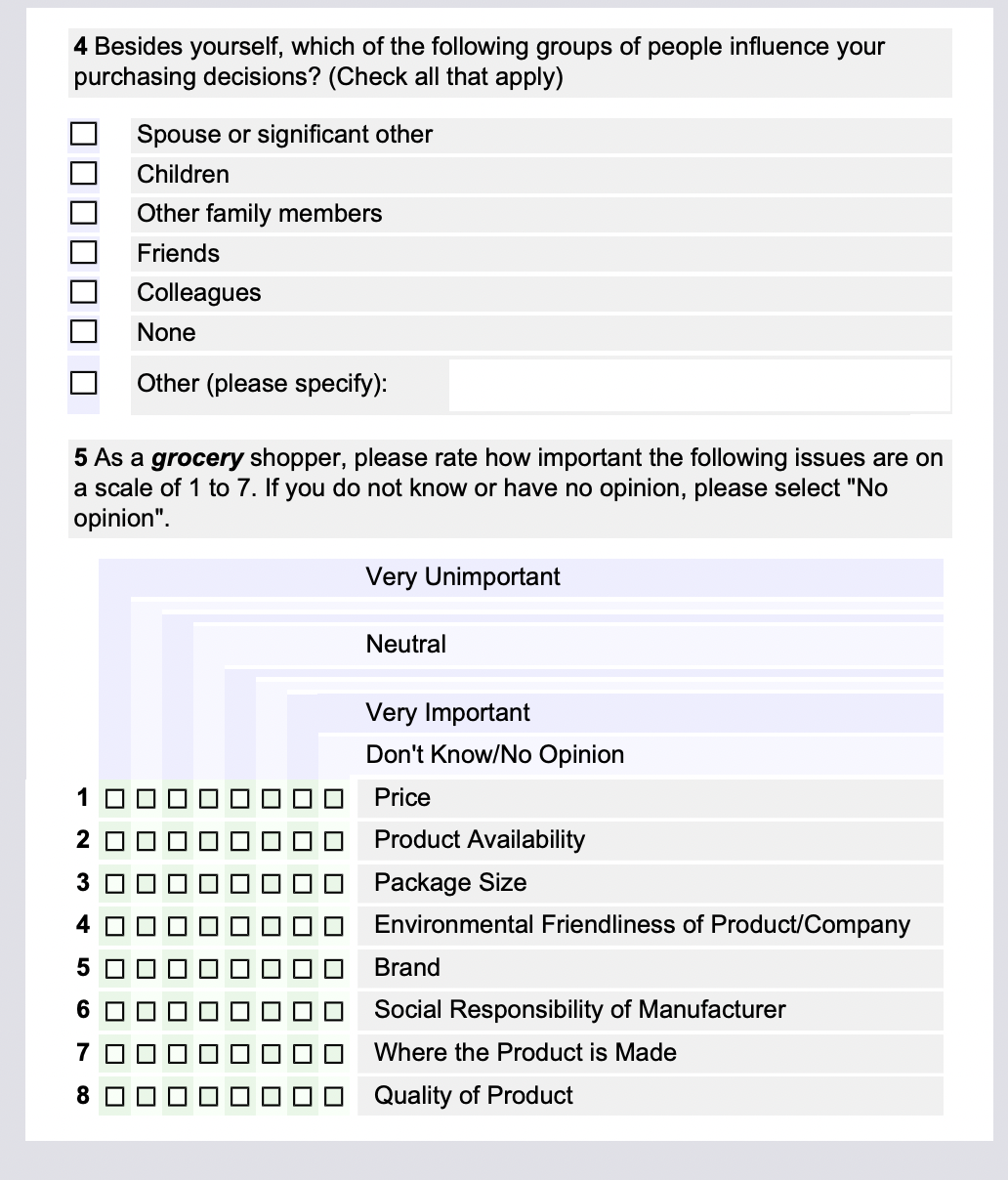
Task: Select "Don't Know/No Opinion" for Where the Product is Made
Action: [334, 1053]
